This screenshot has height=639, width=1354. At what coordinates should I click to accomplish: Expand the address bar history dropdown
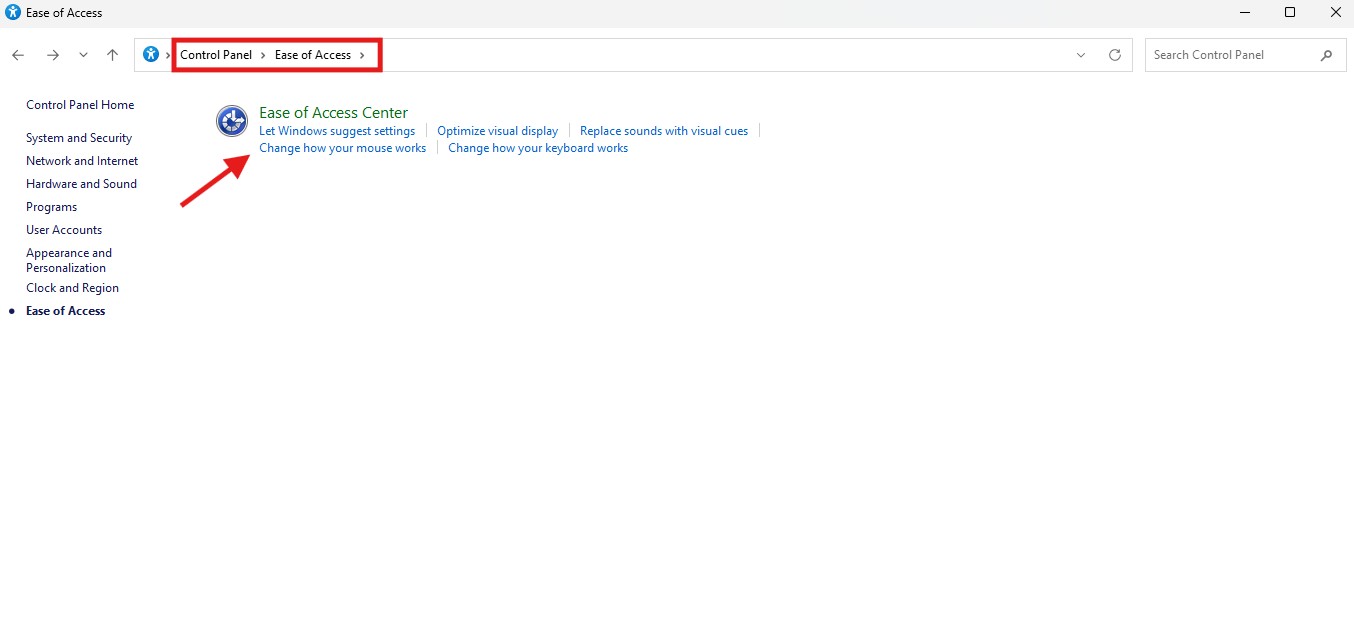pyautogui.click(x=1081, y=55)
